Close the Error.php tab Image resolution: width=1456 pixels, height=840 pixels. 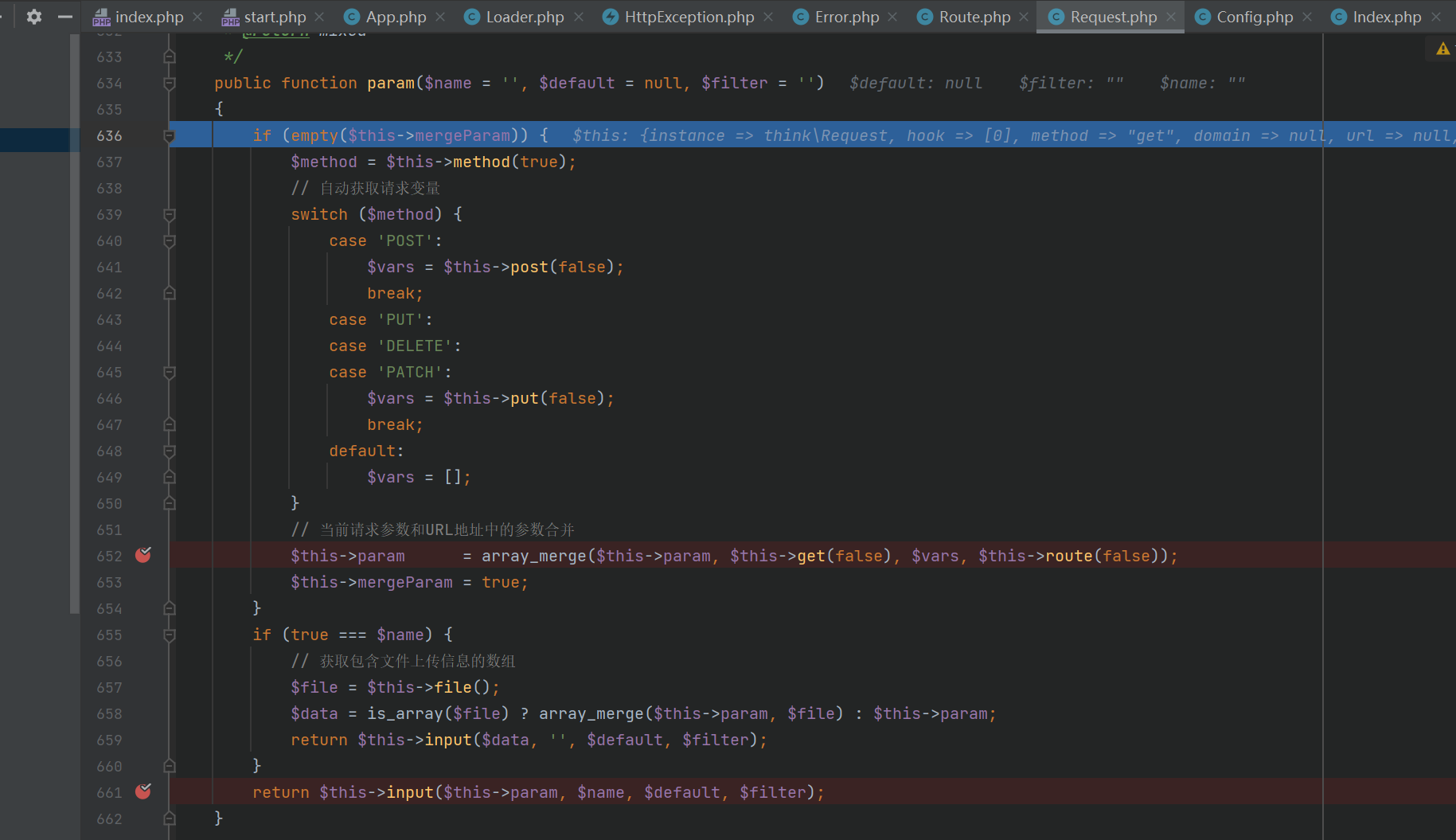click(x=892, y=17)
